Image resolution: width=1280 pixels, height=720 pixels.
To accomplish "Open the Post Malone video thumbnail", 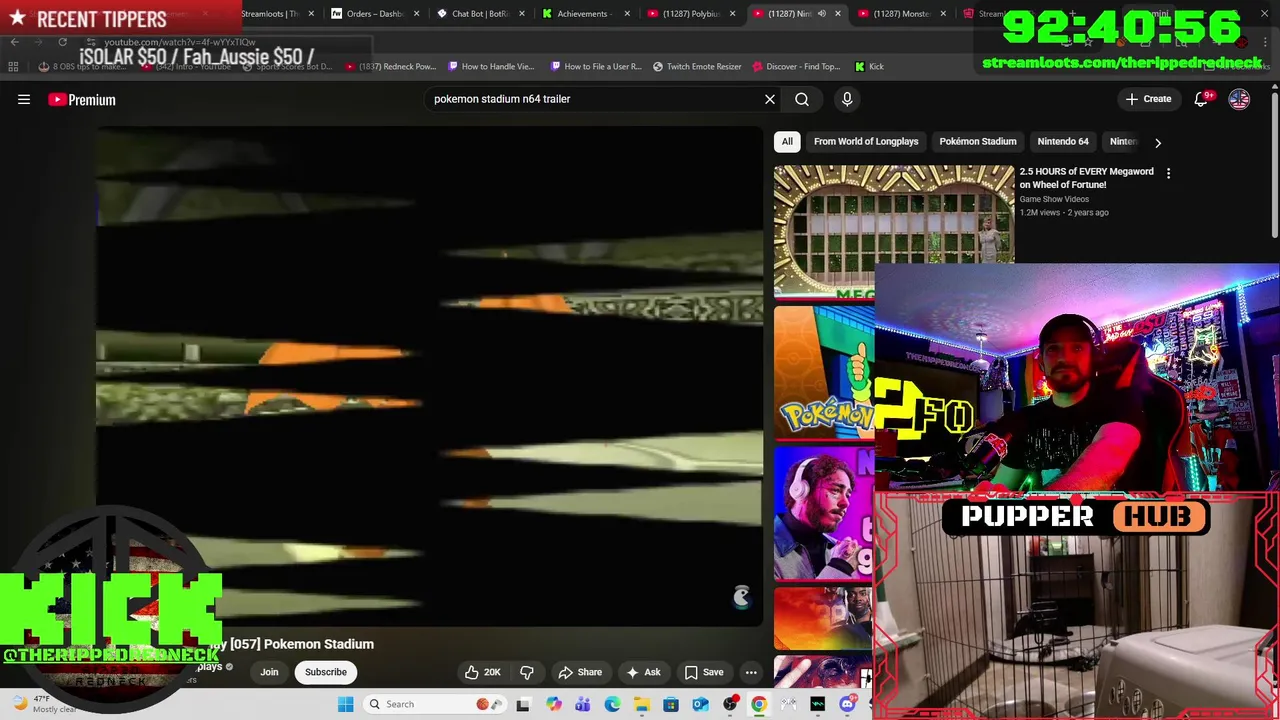I will point(823,512).
